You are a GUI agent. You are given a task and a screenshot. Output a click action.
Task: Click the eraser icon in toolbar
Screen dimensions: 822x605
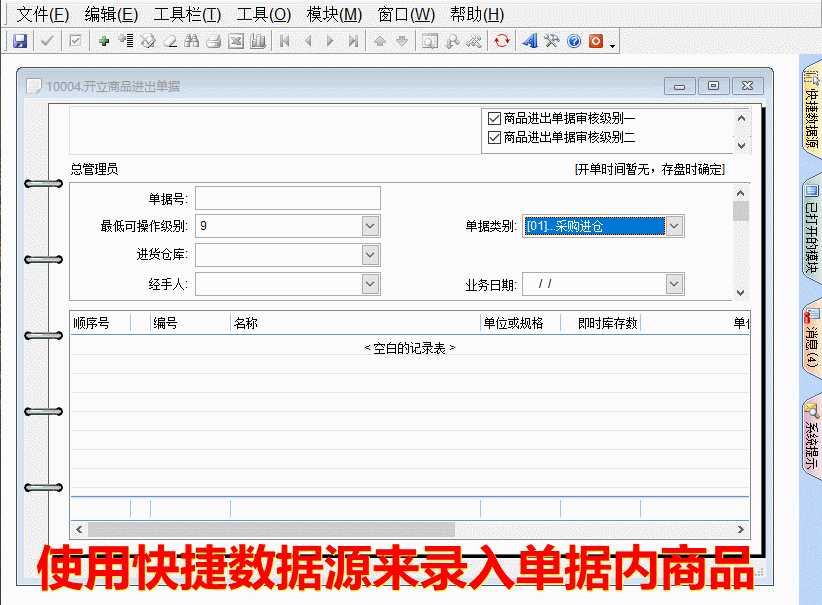[169, 41]
